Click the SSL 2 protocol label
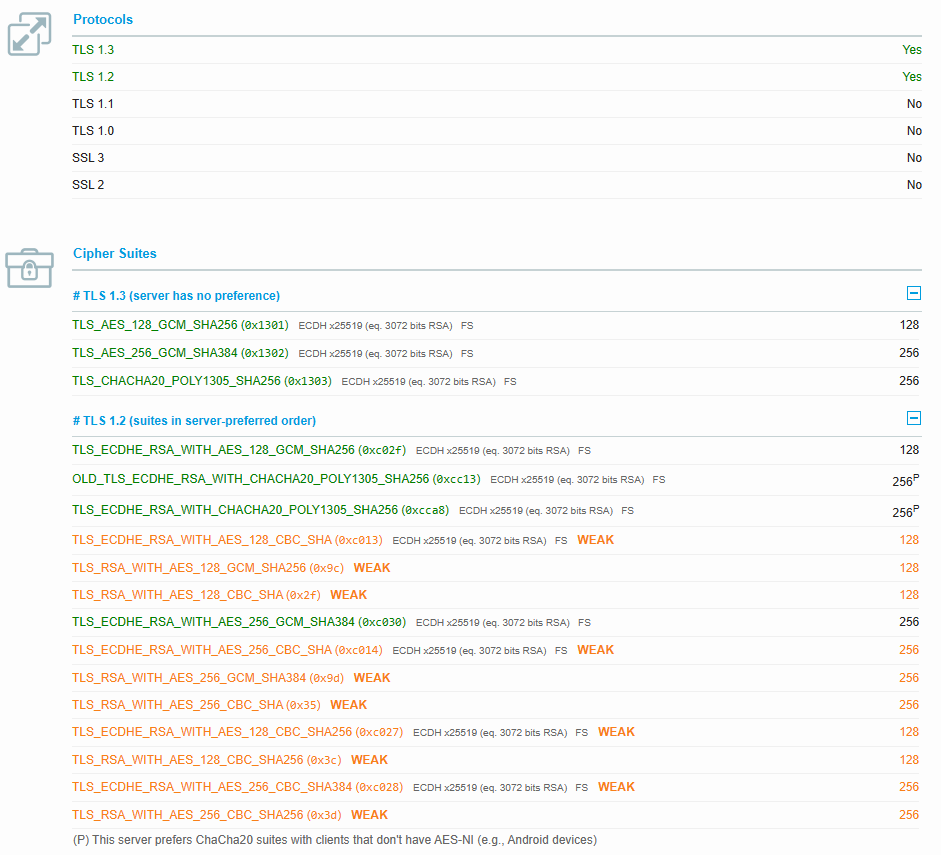The height and width of the screenshot is (855, 941). pyautogui.click(x=87, y=184)
